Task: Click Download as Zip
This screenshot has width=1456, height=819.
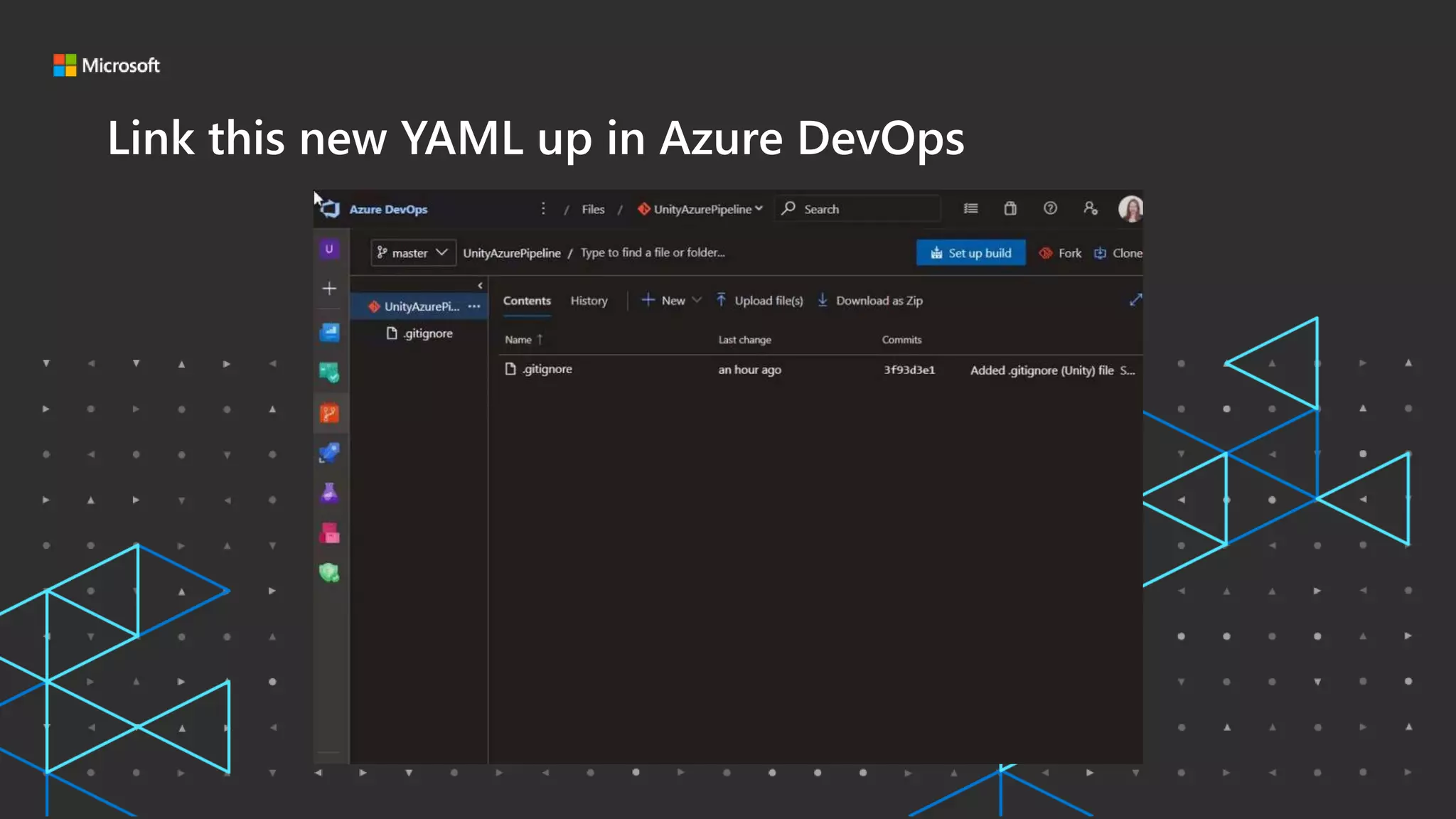Action: (869, 301)
